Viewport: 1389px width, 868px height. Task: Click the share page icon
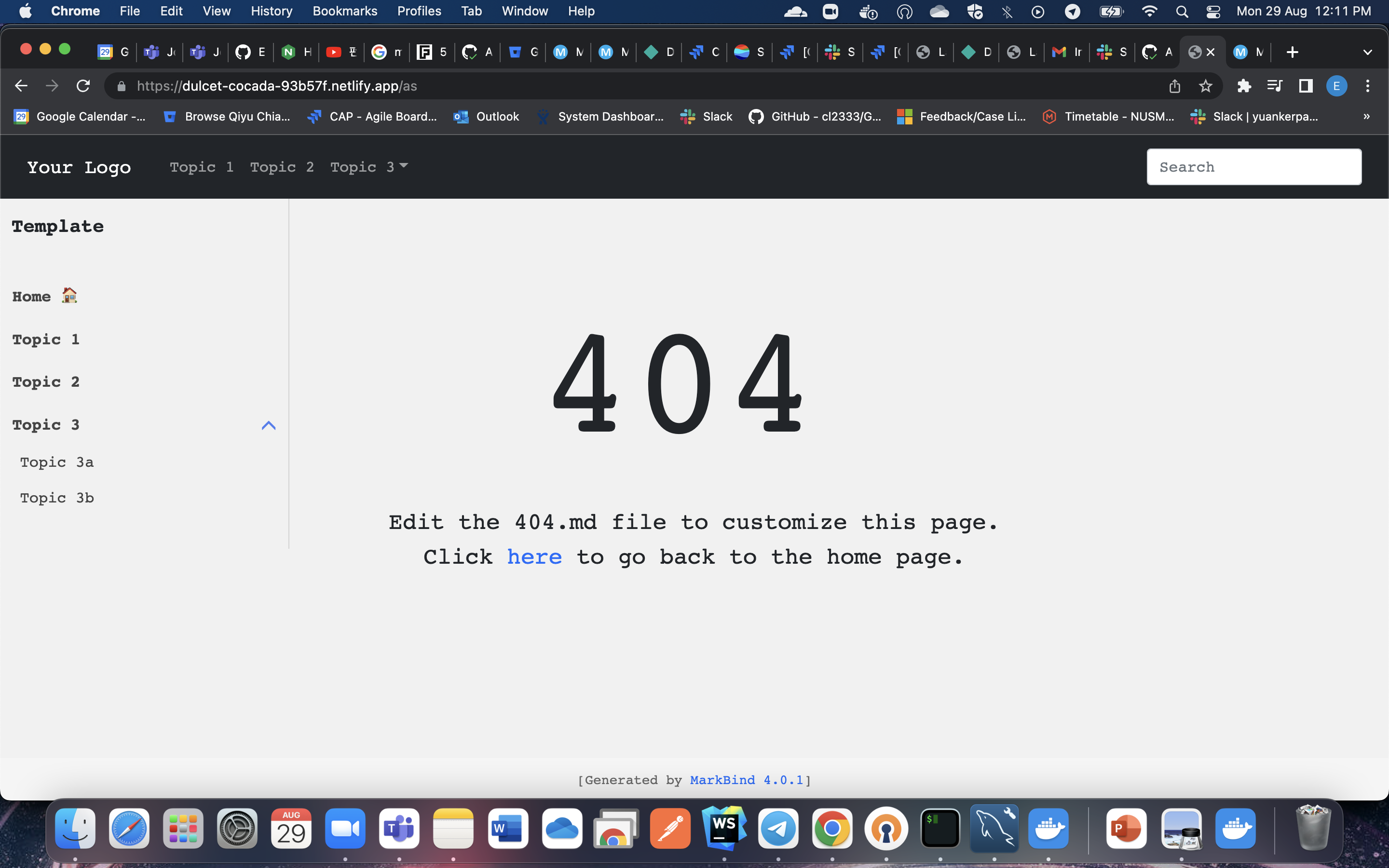[x=1174, y=86]
